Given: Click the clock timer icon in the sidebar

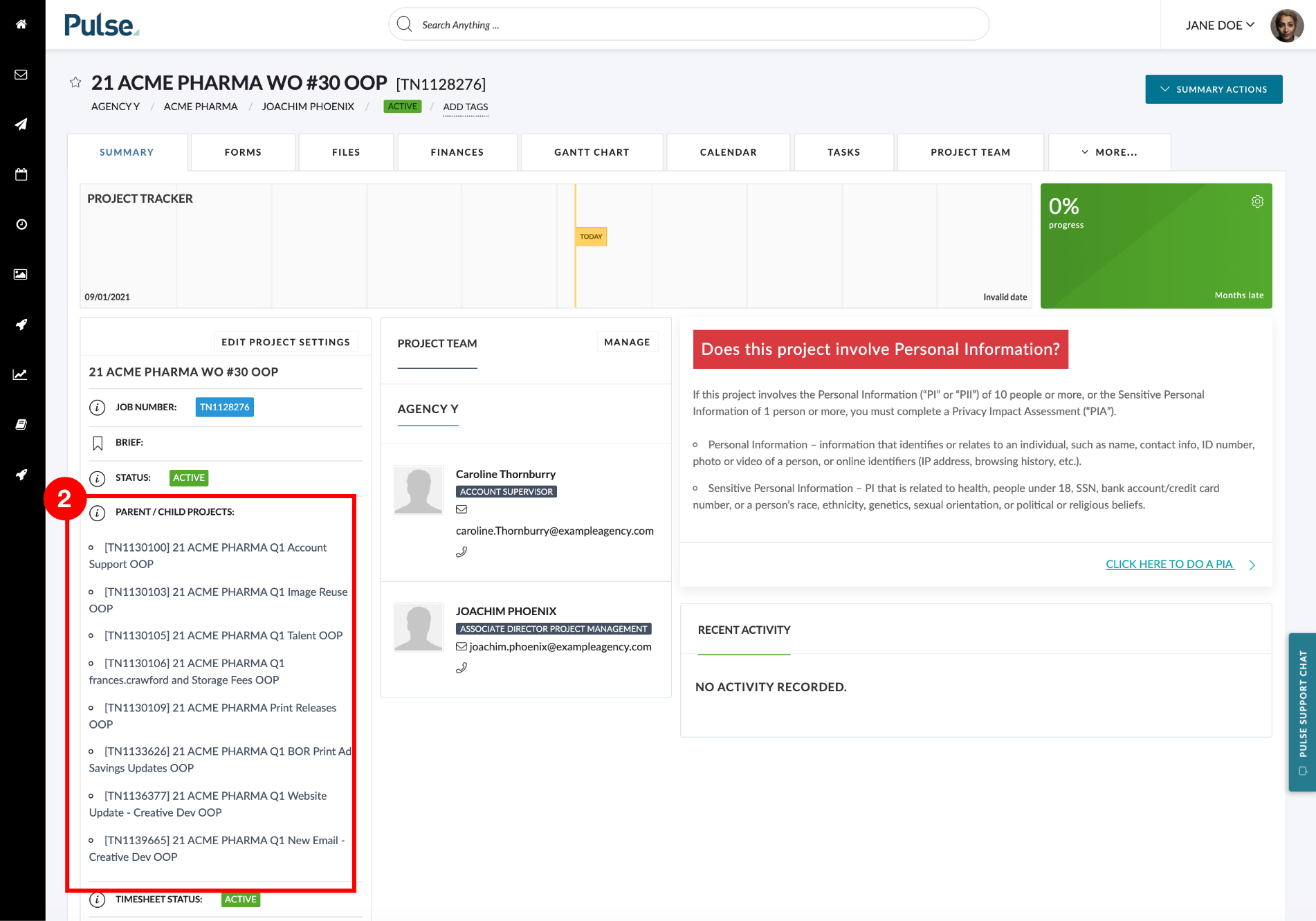Looking at the screenshot, I should [x=21, y=224].
